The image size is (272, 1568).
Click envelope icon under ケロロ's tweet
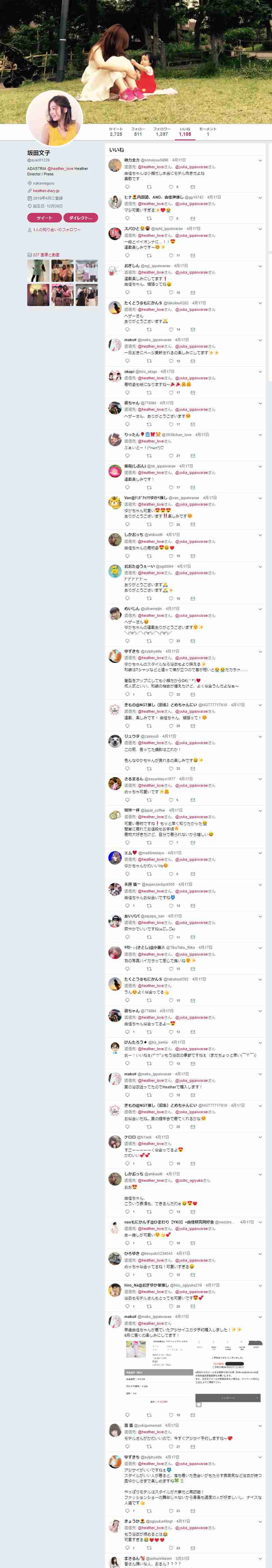[192, 1163]
